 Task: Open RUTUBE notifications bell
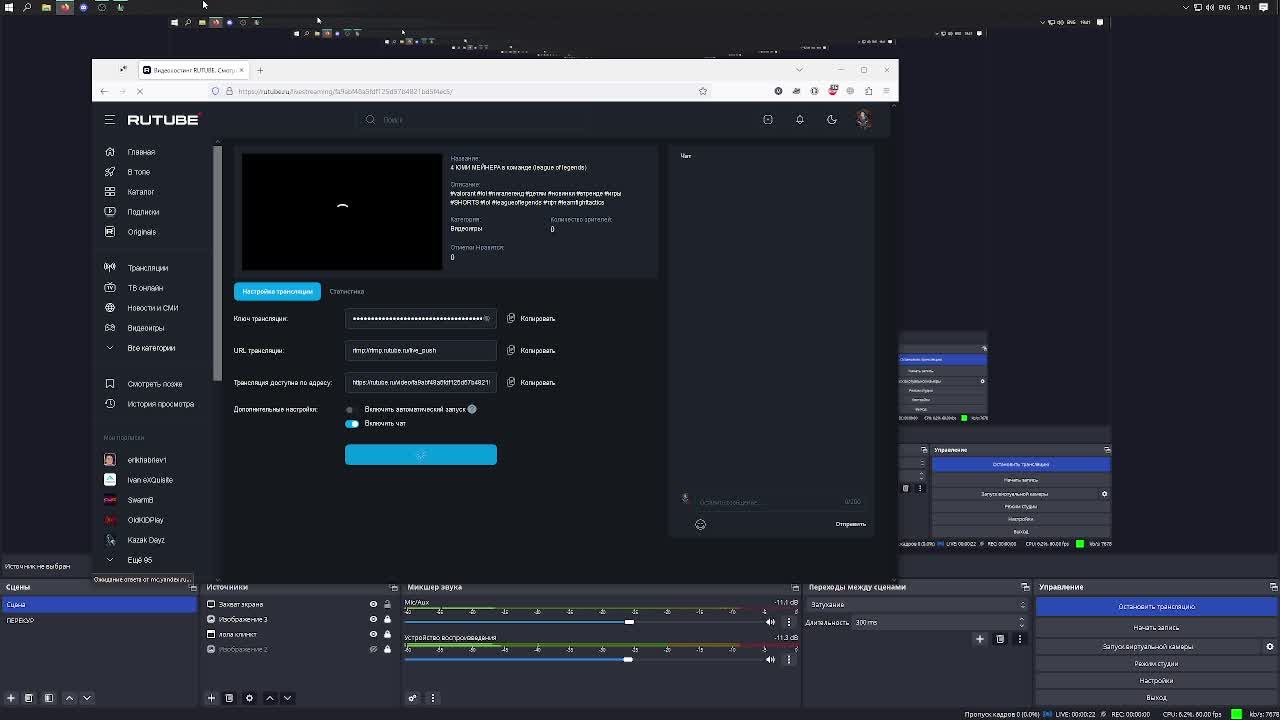tap(800, 120)
